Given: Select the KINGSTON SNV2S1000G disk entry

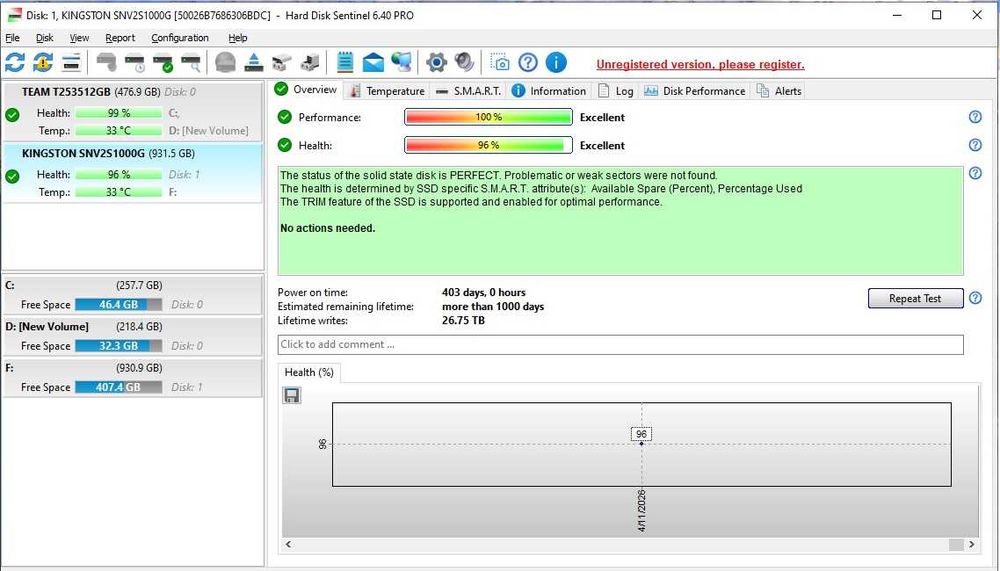Looking at the screenshot, I should pyautogui.click(x=133, y=173).
